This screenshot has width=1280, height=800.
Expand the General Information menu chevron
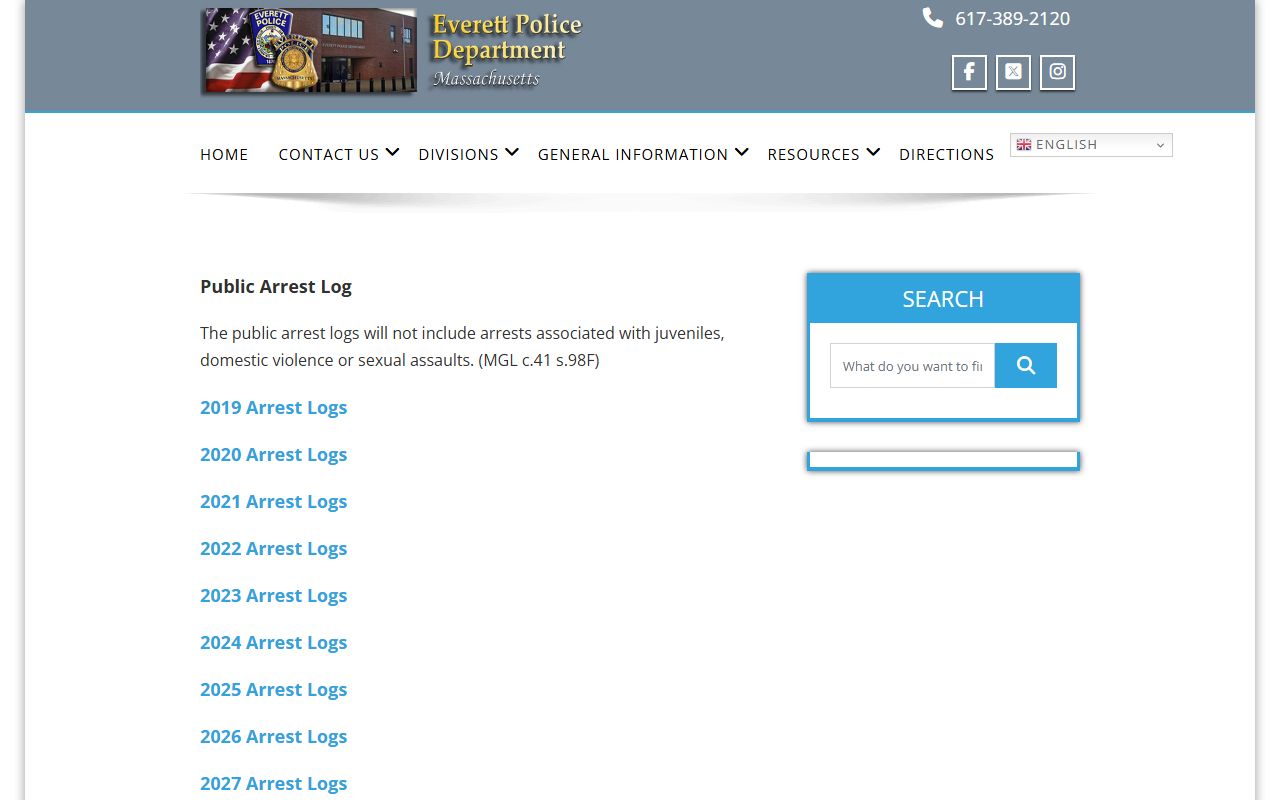742,152
